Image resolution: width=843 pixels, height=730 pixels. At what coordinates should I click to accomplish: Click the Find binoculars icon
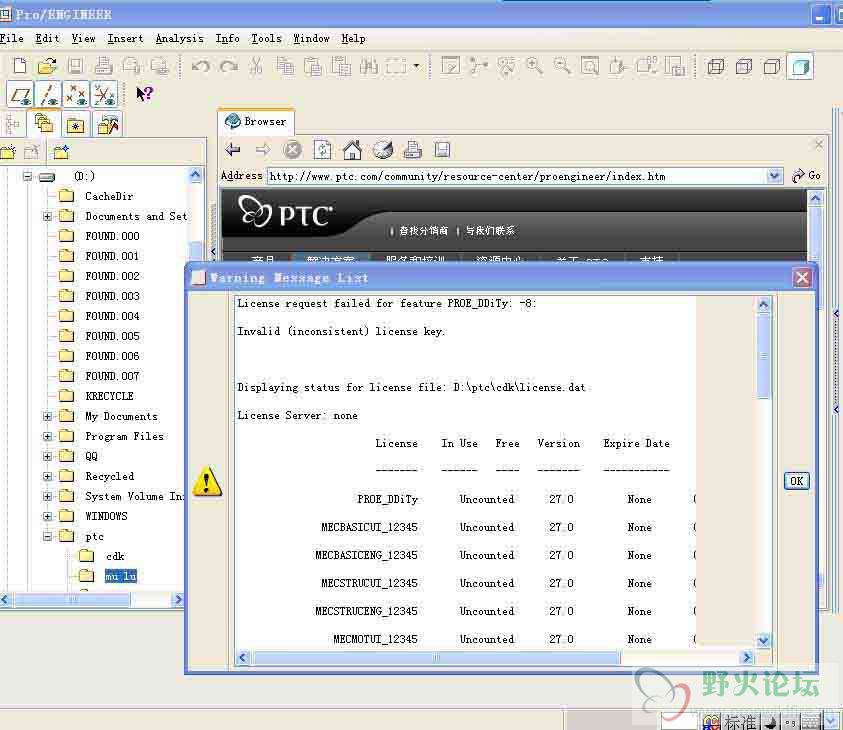click(369, 66)
